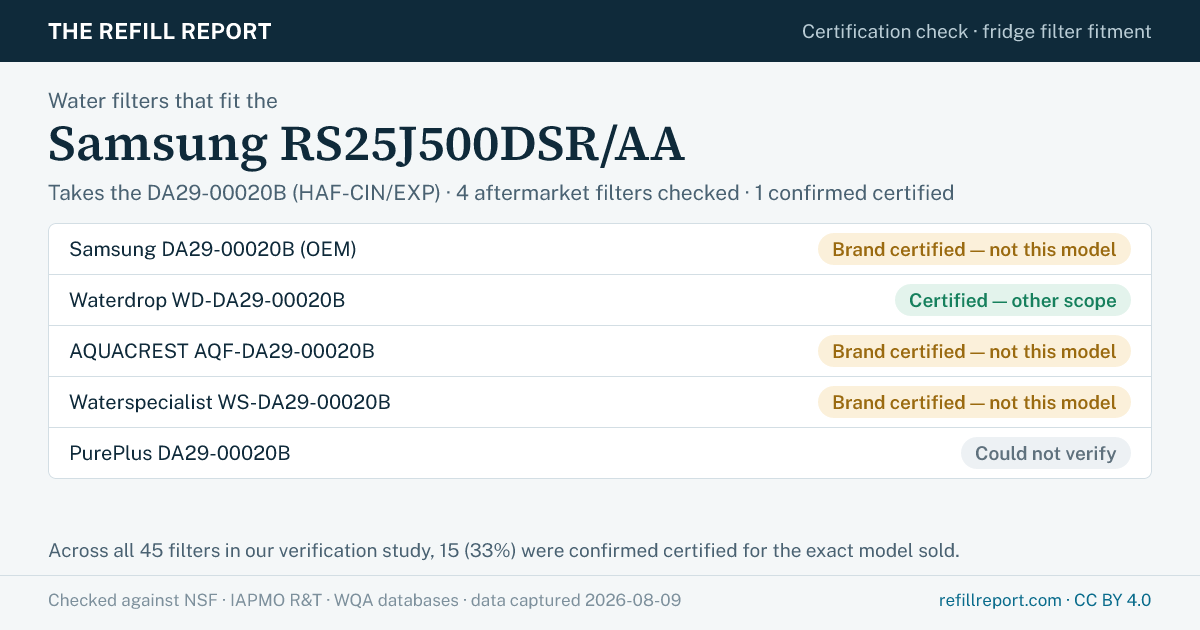
Task: Click 'Water filters that fit the' text
Action: click(x=163, y=100)
